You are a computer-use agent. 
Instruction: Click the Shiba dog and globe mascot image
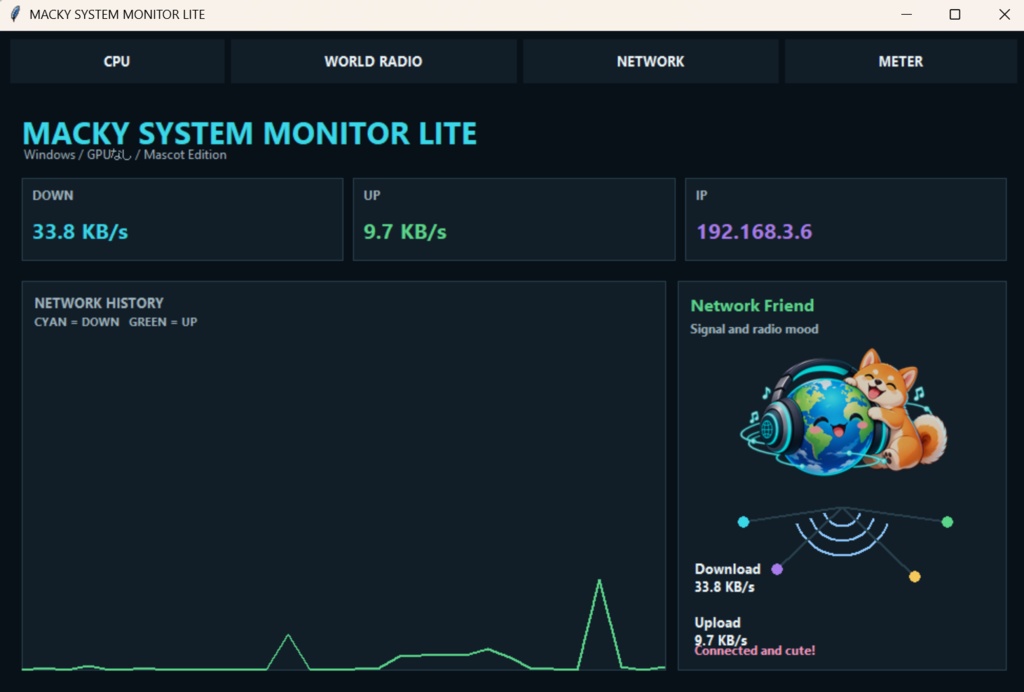pos(843,412)
